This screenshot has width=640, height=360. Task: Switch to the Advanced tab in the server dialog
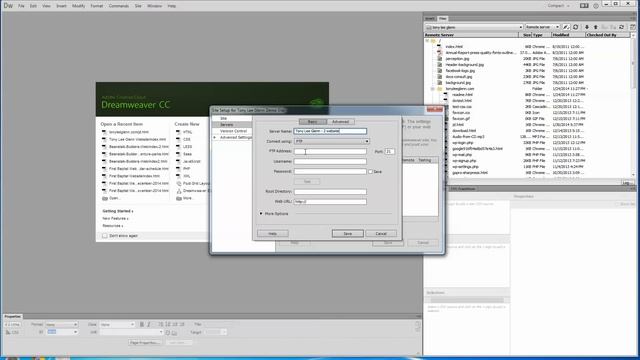340,122
